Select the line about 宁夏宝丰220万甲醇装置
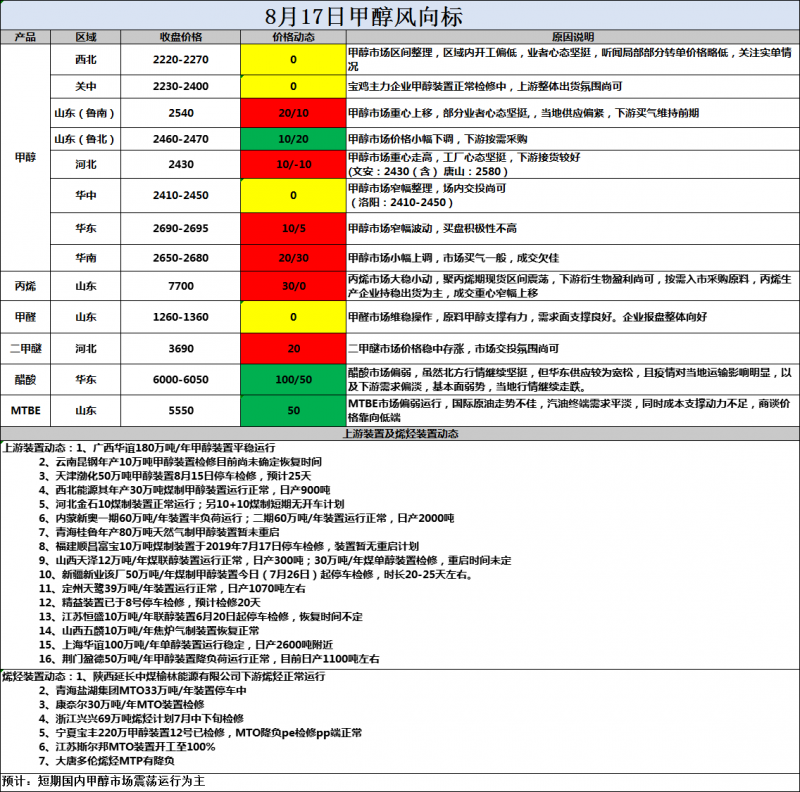 click(x=201, y=733)
